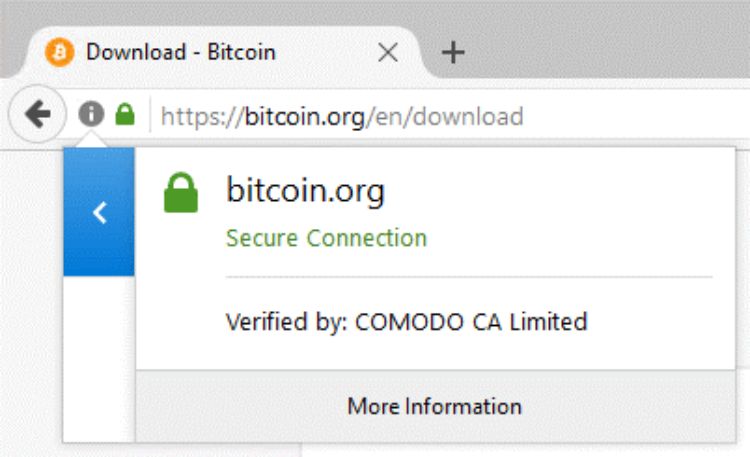Click the green Secure Connection text

click(x=326, y=238)
